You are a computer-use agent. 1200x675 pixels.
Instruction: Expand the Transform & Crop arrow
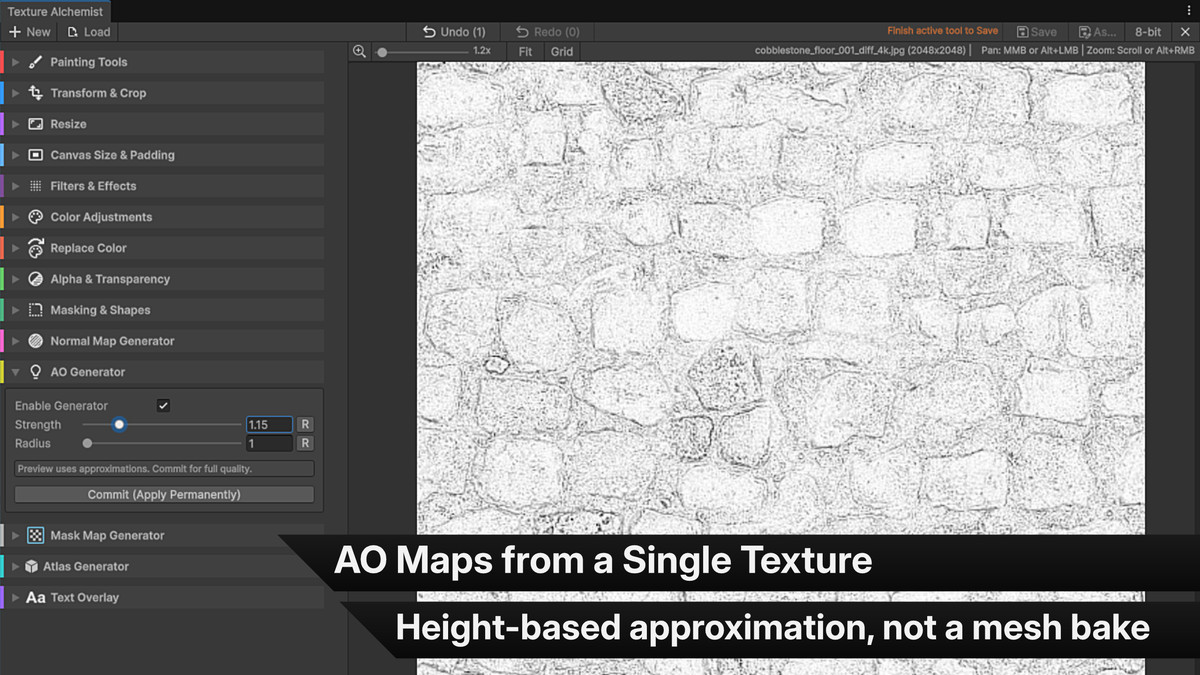point(15,93)
